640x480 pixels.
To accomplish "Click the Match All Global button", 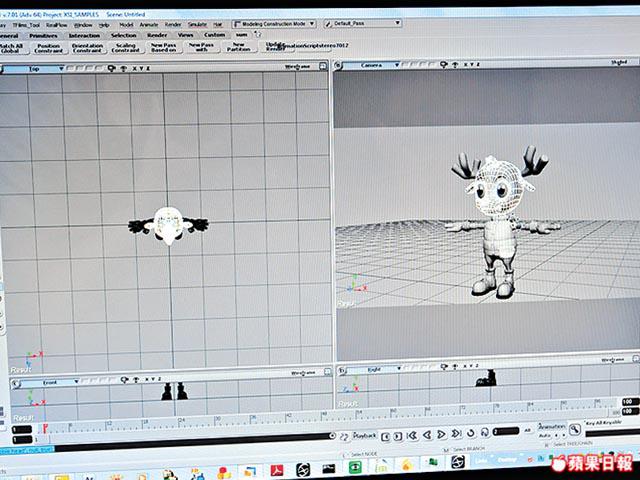I will tap(11, 49).
